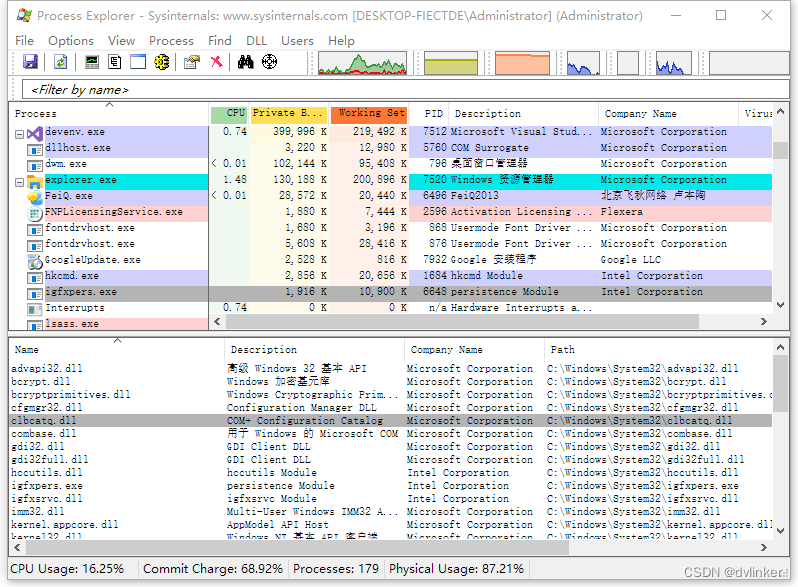
Task: Click the Filter by name field
Action: pyautogui.click(x=405, y=90)
